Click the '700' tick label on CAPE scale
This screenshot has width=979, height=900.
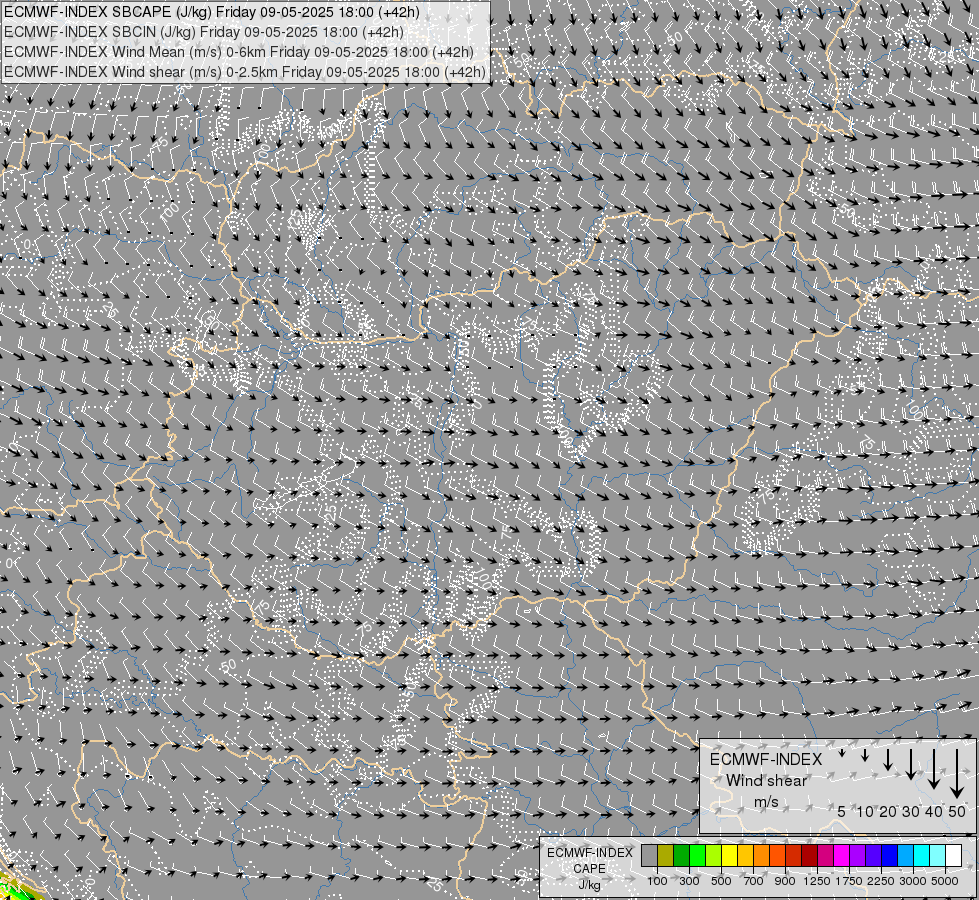[754, 881]
